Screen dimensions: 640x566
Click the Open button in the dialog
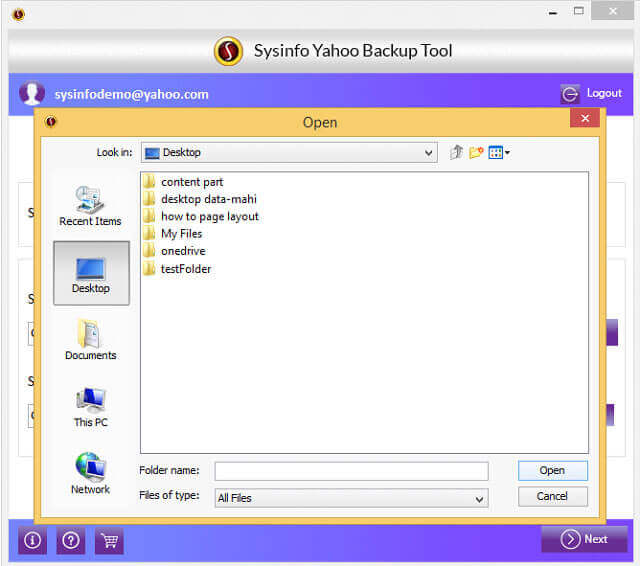click(553, 471)
